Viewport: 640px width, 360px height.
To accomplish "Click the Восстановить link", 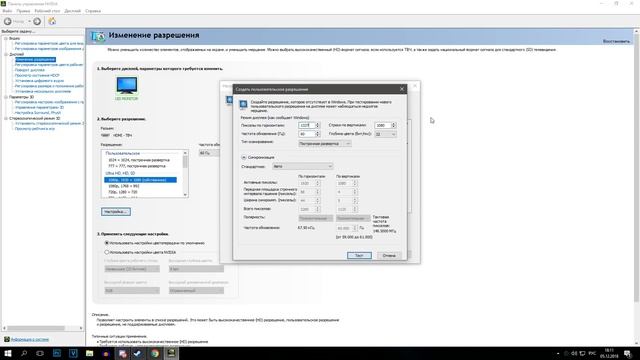I will pos(616,42).
